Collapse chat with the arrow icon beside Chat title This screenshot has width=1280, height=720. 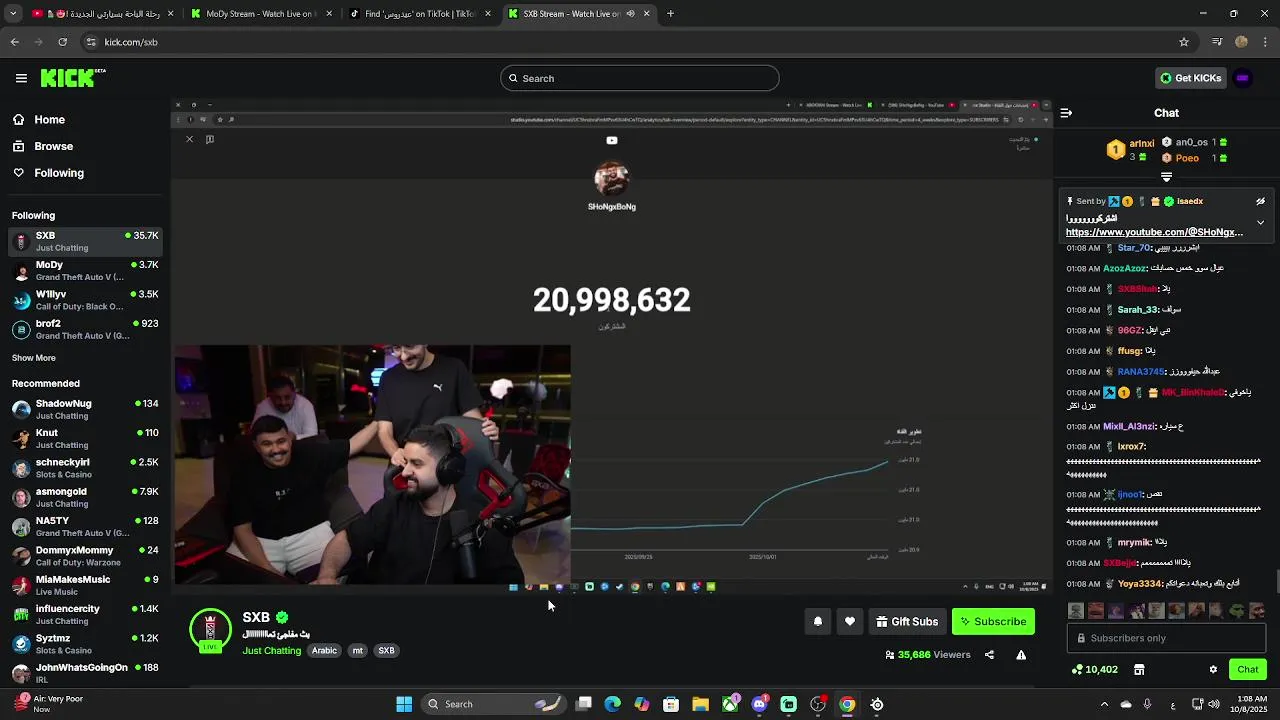[x=1066, y=113]
